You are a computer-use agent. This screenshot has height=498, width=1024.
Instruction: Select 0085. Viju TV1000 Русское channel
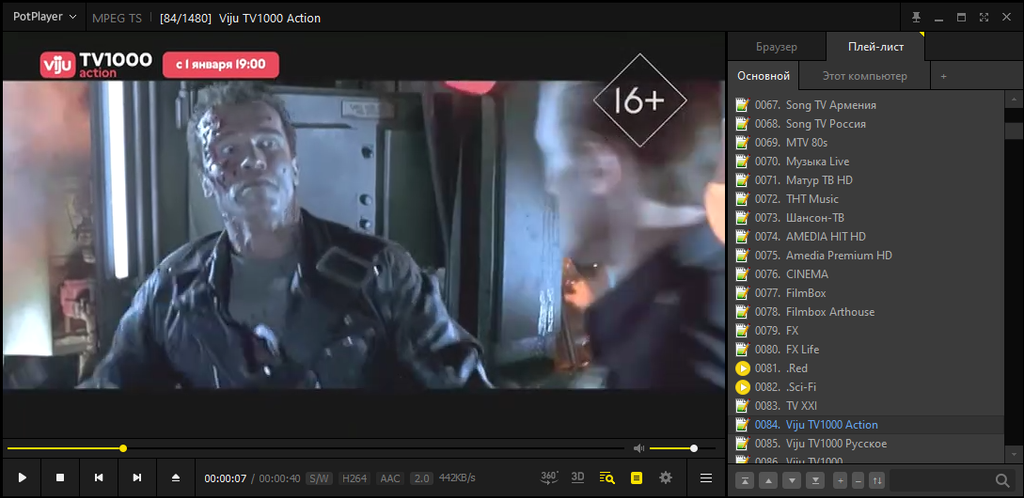(866, 444)
